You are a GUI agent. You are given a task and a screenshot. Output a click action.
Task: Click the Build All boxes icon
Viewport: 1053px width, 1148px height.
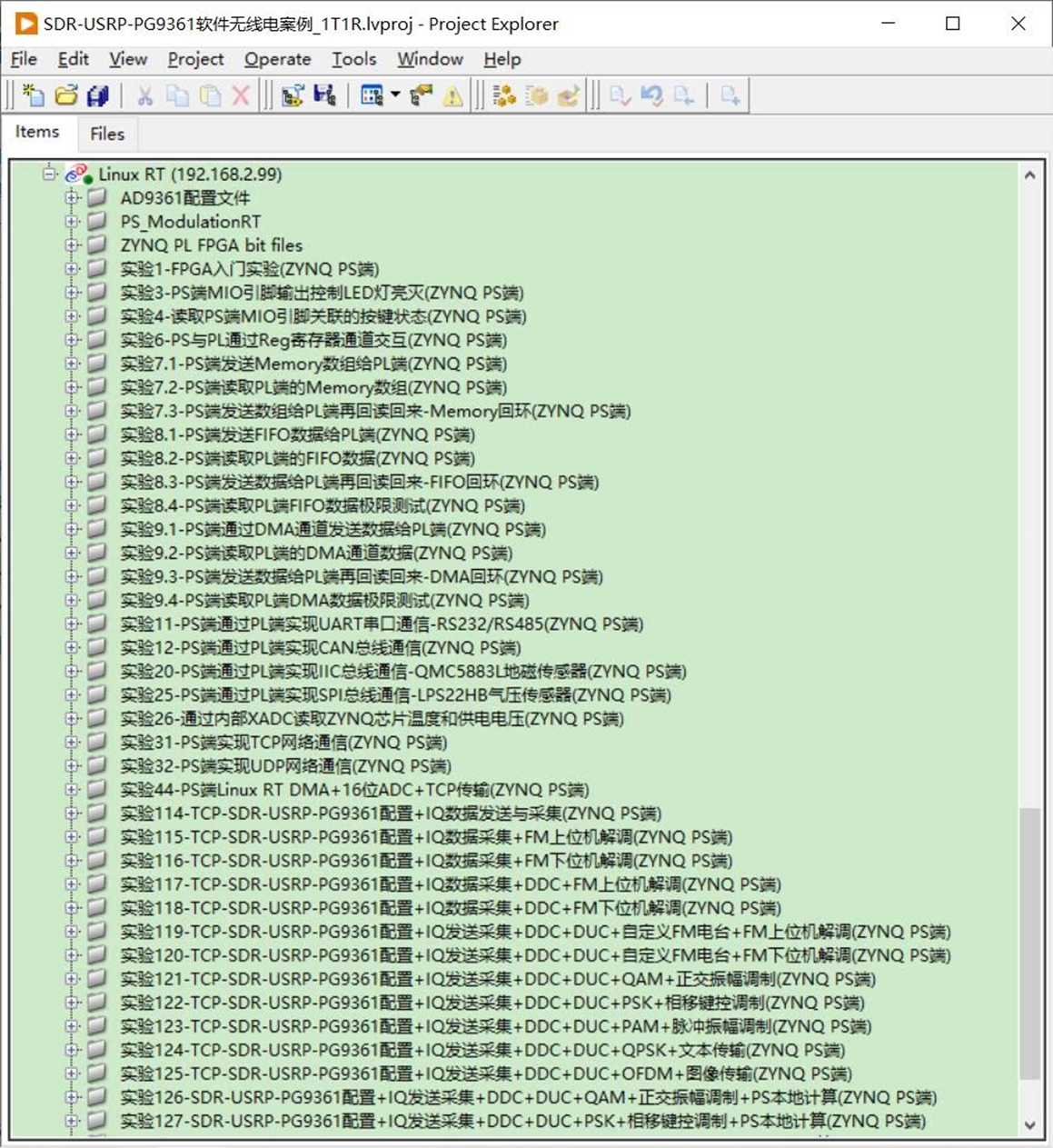point(504,95)
